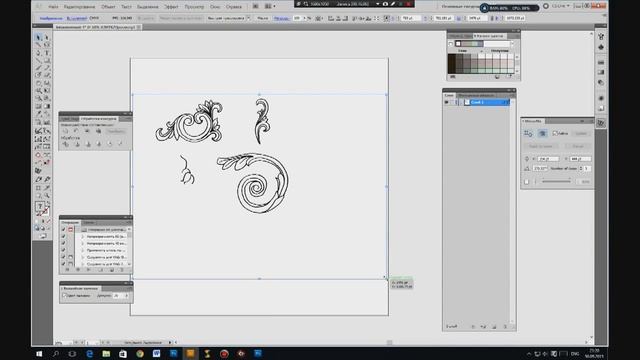Screen dimensions: 640x360
Task: Click the Изображение link in control bar
Action: pos(51,18)
